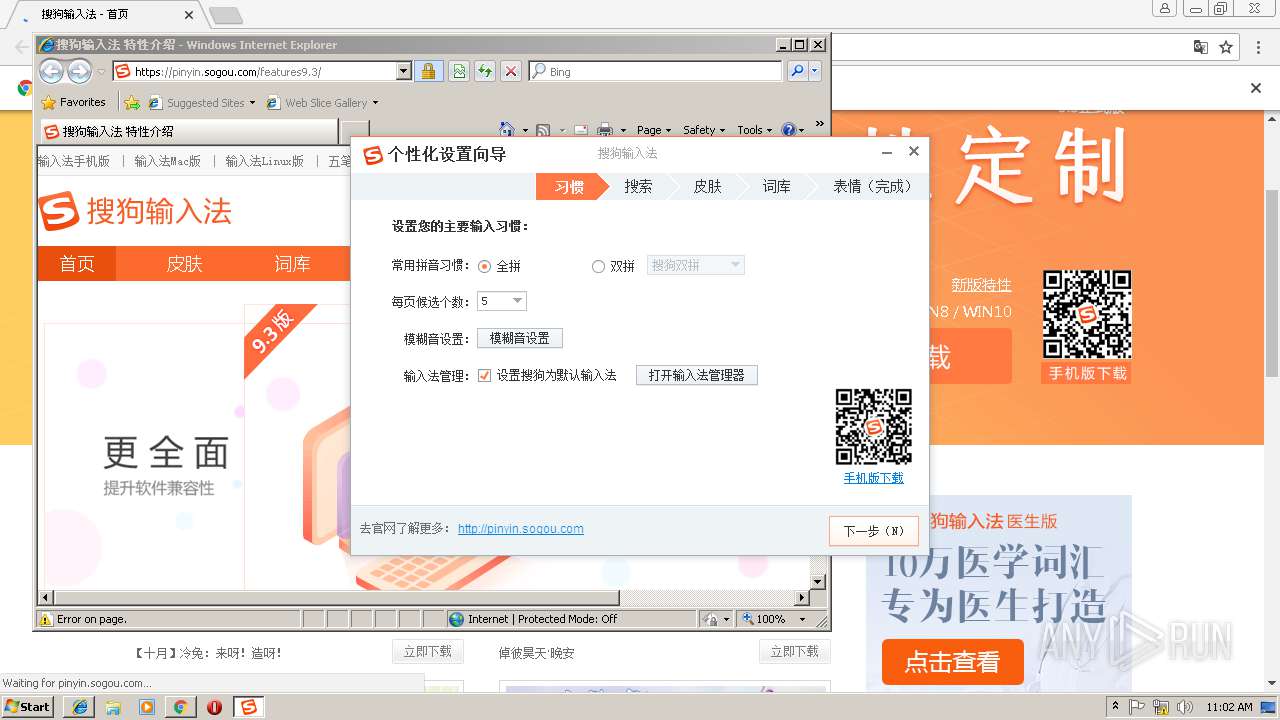Click wizard QR code image
The width and height of the screenshot is (1280, 720).
click(x=873, y=427)
